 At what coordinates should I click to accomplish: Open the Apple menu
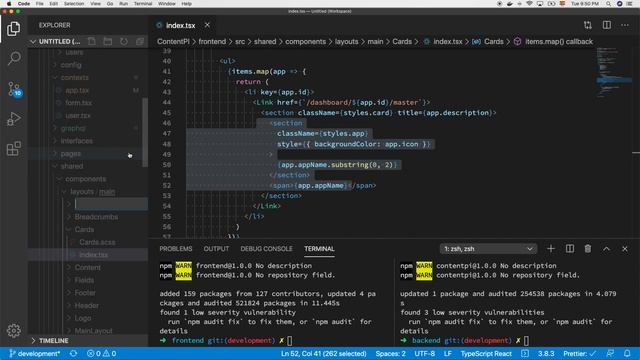tap(9, 4)
